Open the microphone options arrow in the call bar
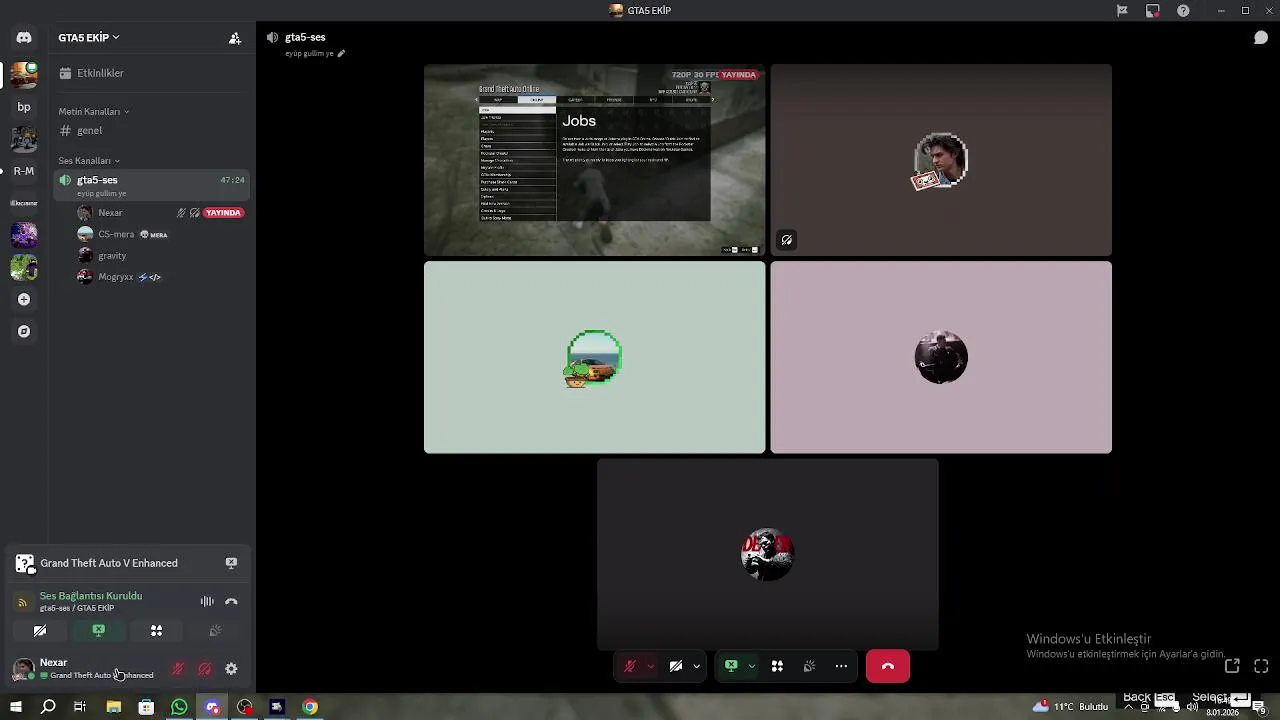Viewport: 1280px width, 720px height. [x=650, y=666]
